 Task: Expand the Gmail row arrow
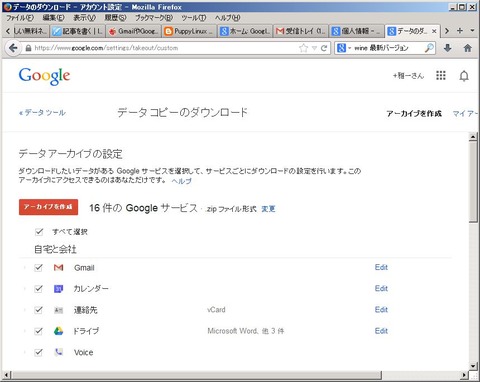(25, 267)
